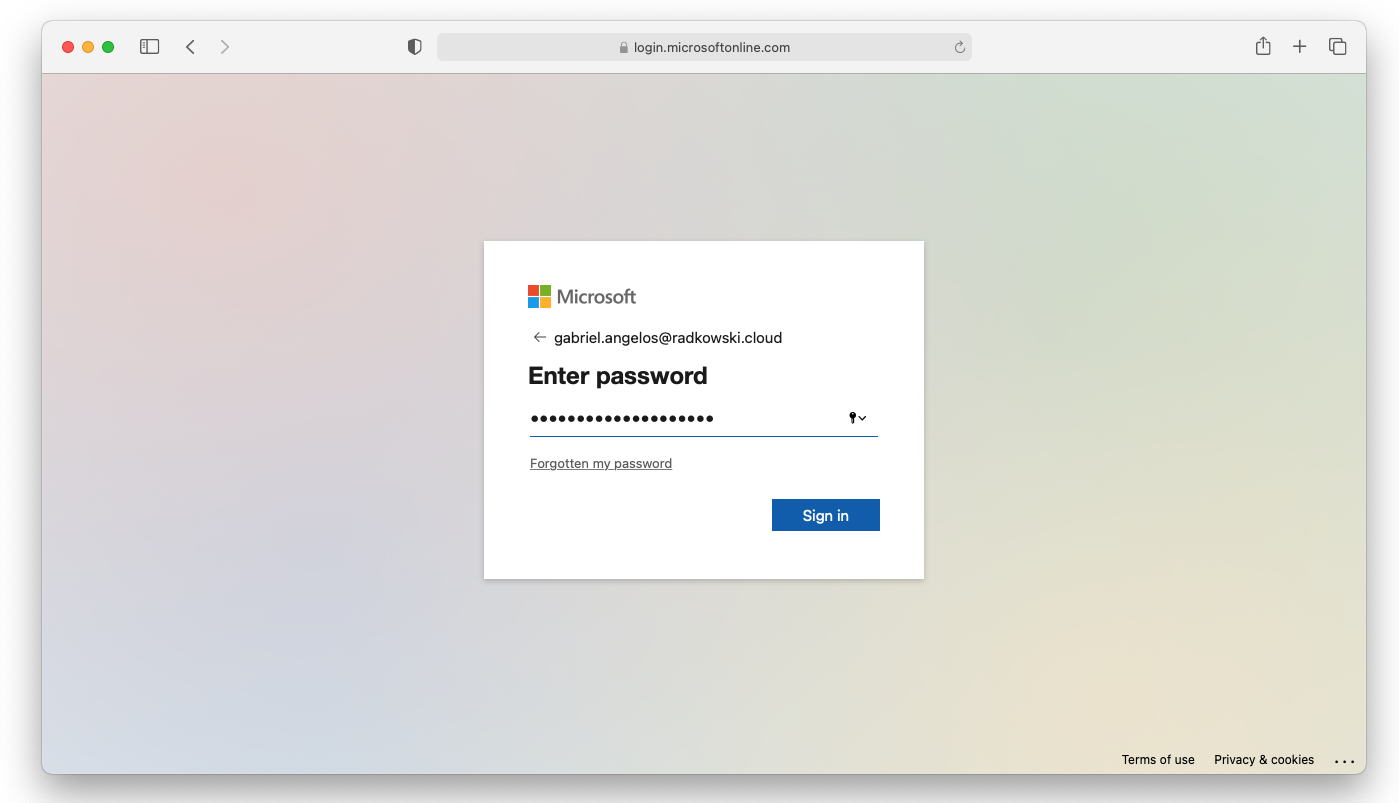Screen dimensions: 1399x803
Task: Open the Forgotten my password link
Action: (601, 463)
